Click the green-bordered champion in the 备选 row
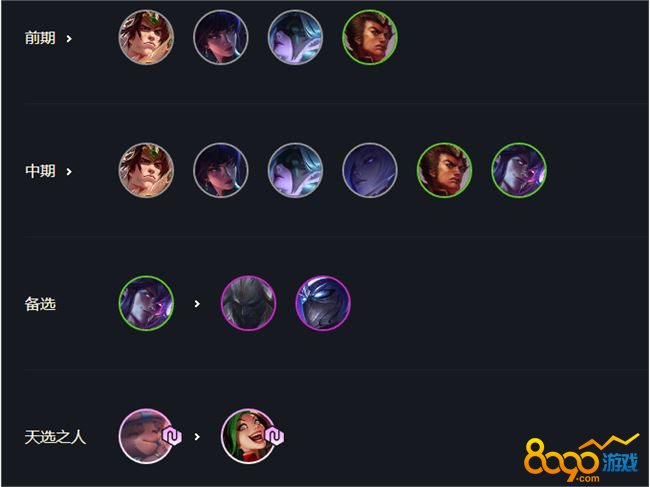650x487 pixels. 146,303
